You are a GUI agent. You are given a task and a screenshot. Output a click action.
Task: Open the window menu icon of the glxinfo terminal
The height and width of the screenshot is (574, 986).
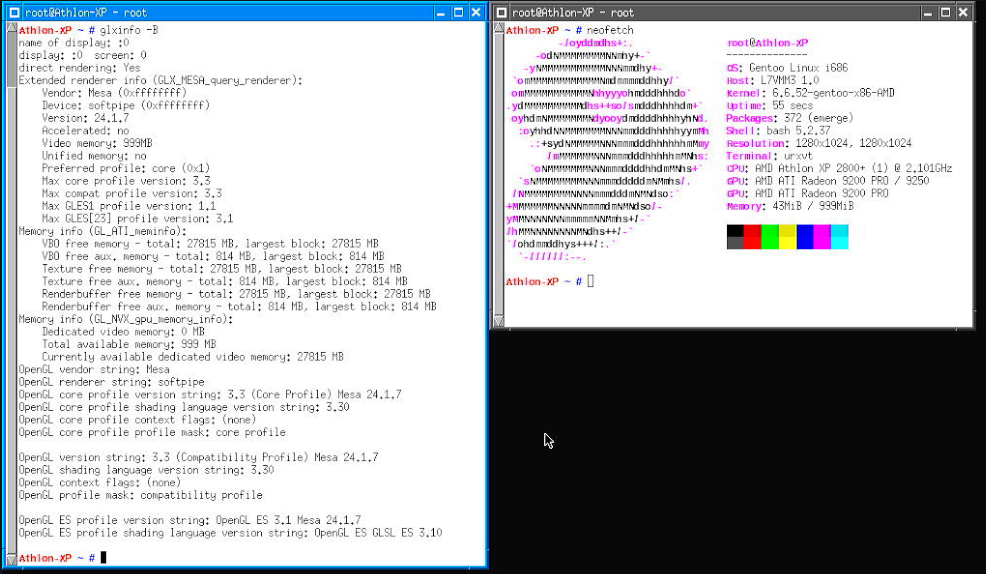click(14, 12)
